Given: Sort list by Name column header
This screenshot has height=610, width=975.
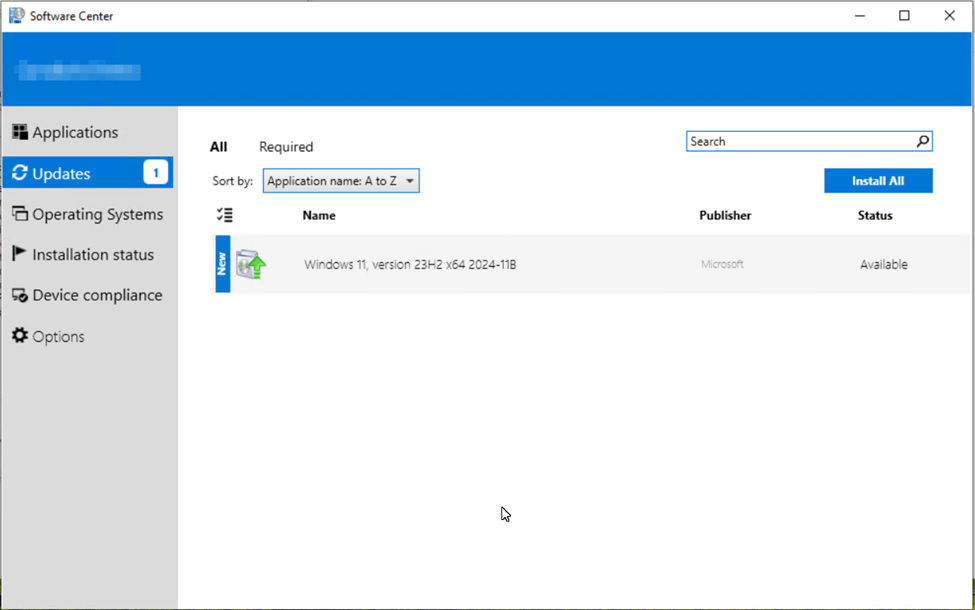Looking at the screenshot, I should coord(319,215).
